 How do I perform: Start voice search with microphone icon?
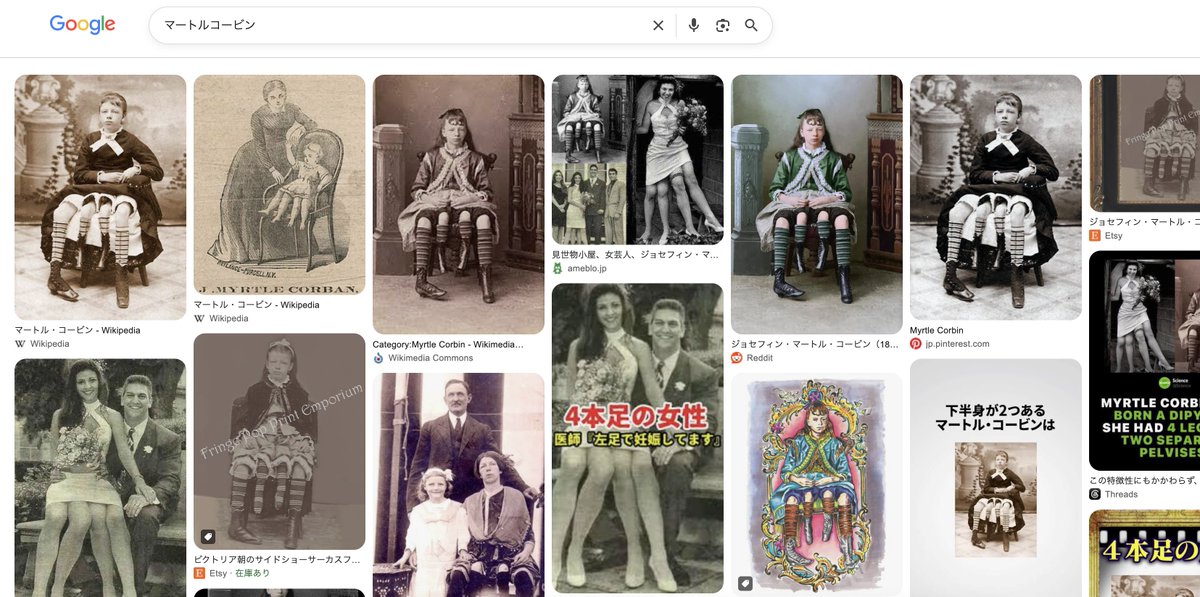pyautogui.click(x=694, y=26)
